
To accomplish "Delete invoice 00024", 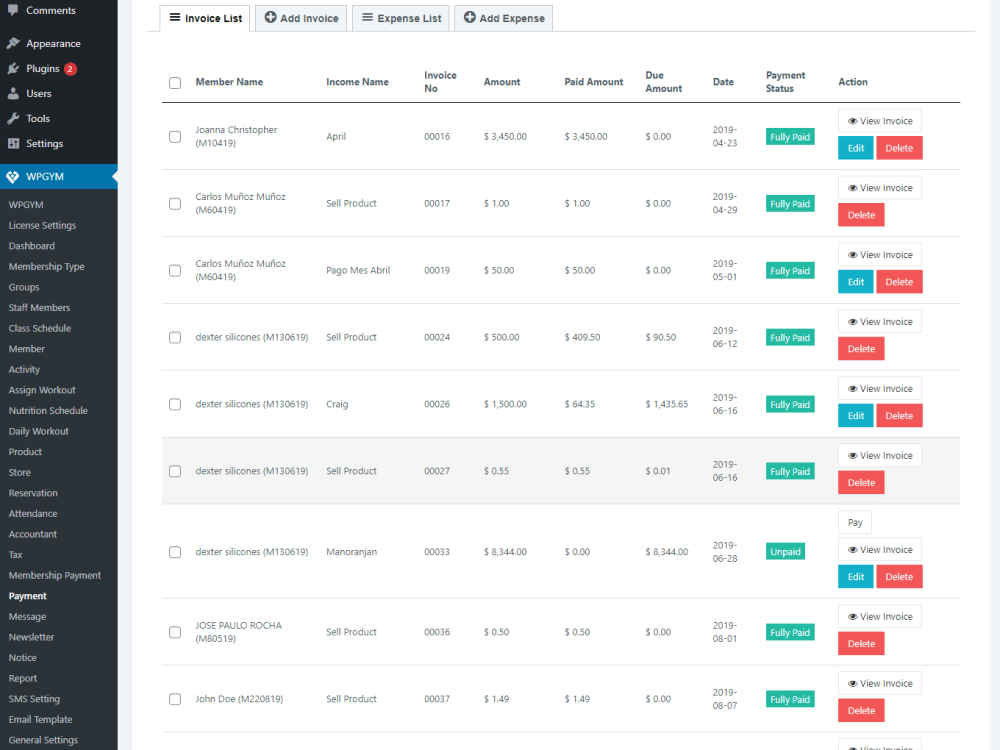I will point(861,349).
